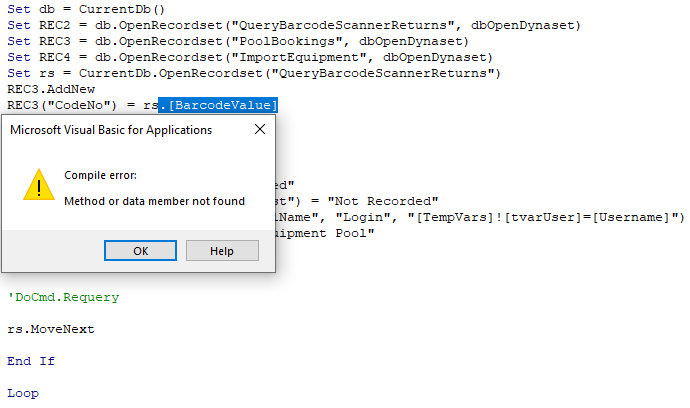The height and width of the screenshot is (408, 690).
Task: Place cursor on rs.MoveNext statement
Action: pos(51,329)
